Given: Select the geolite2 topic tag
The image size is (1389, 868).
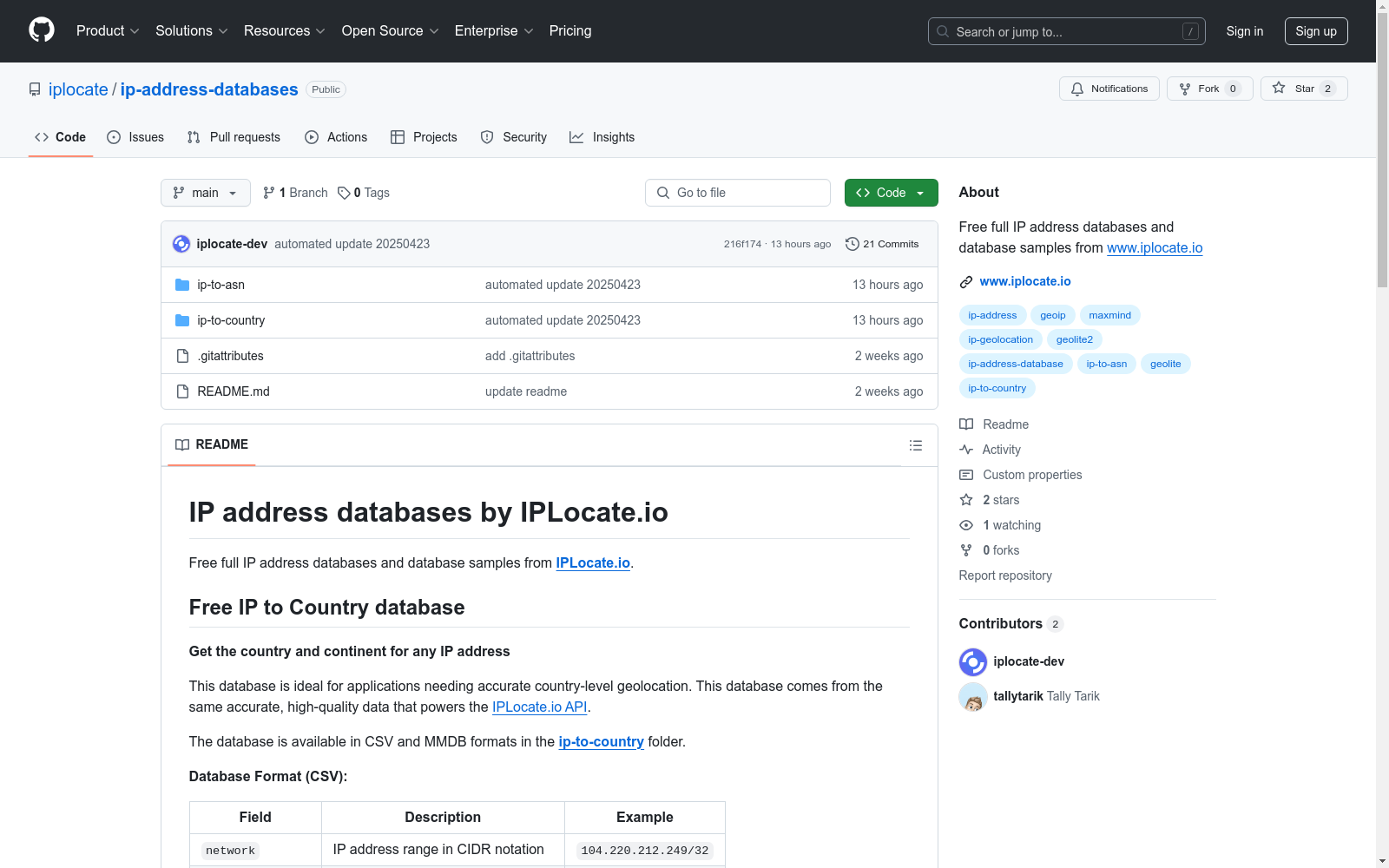Looking at the screenshot, I should tap(1075, 339).
